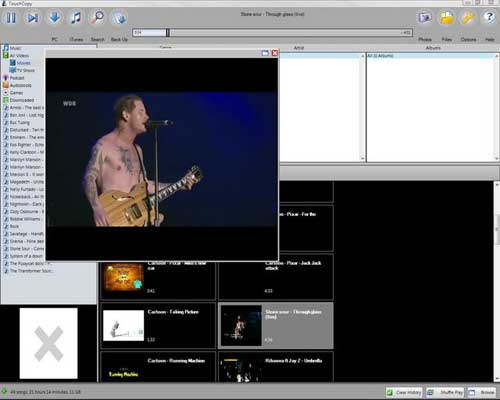Image resolution: width=500 pixels, height=400 pixels.
Task: Click the Browse button
Action: 482,392
